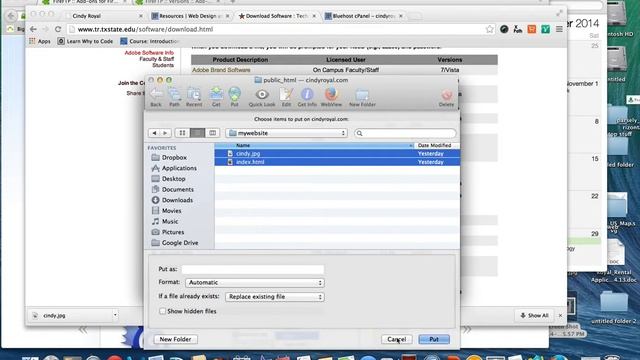Image resolution: width=640 pixels, height=360 pixels.
Task: Open Quick Look eye icon
Action: pos(262,97)
